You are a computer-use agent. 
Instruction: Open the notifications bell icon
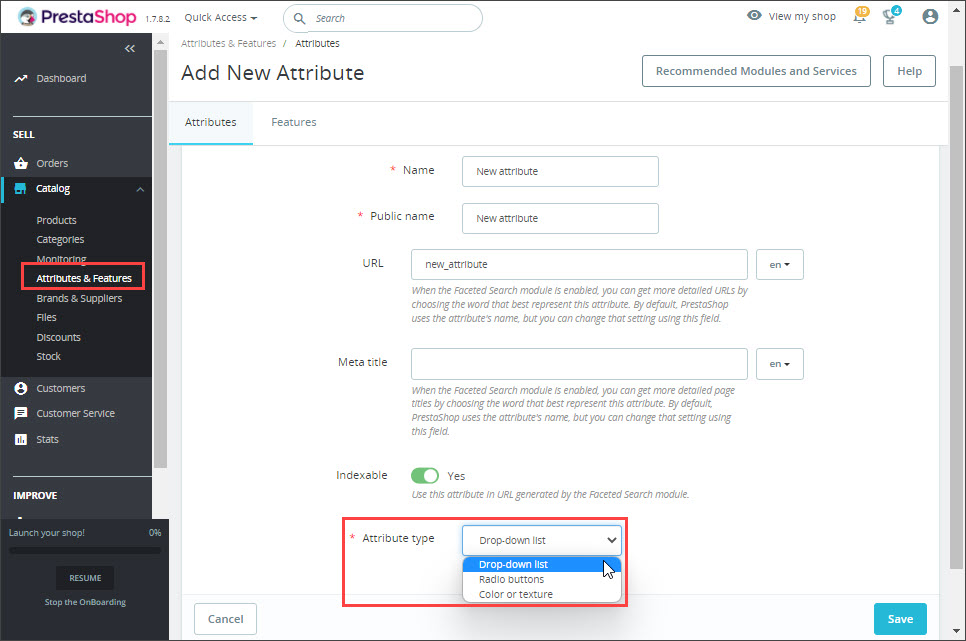pos(860,15)
